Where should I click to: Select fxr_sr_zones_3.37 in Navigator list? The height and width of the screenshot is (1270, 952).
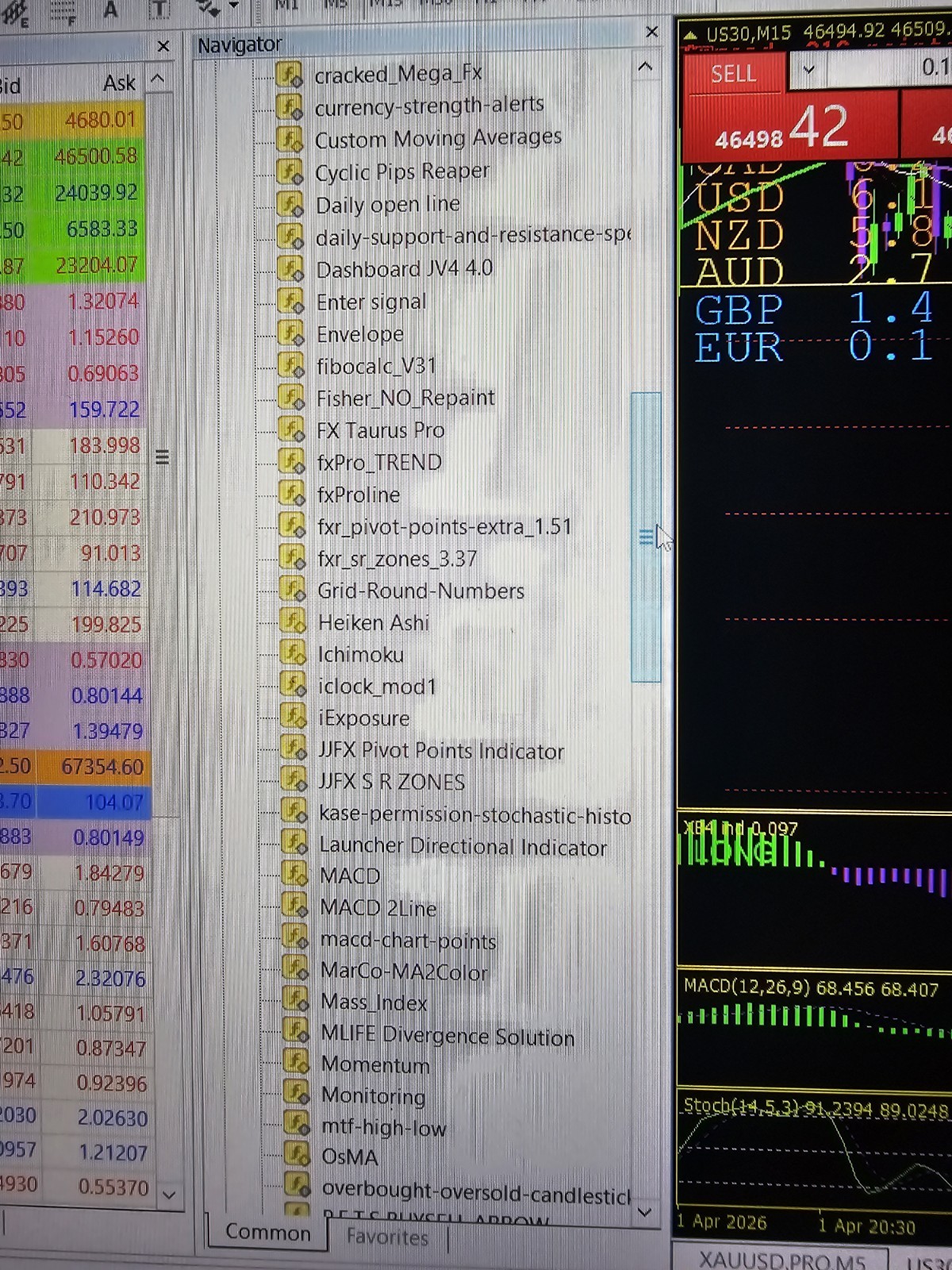397,559
